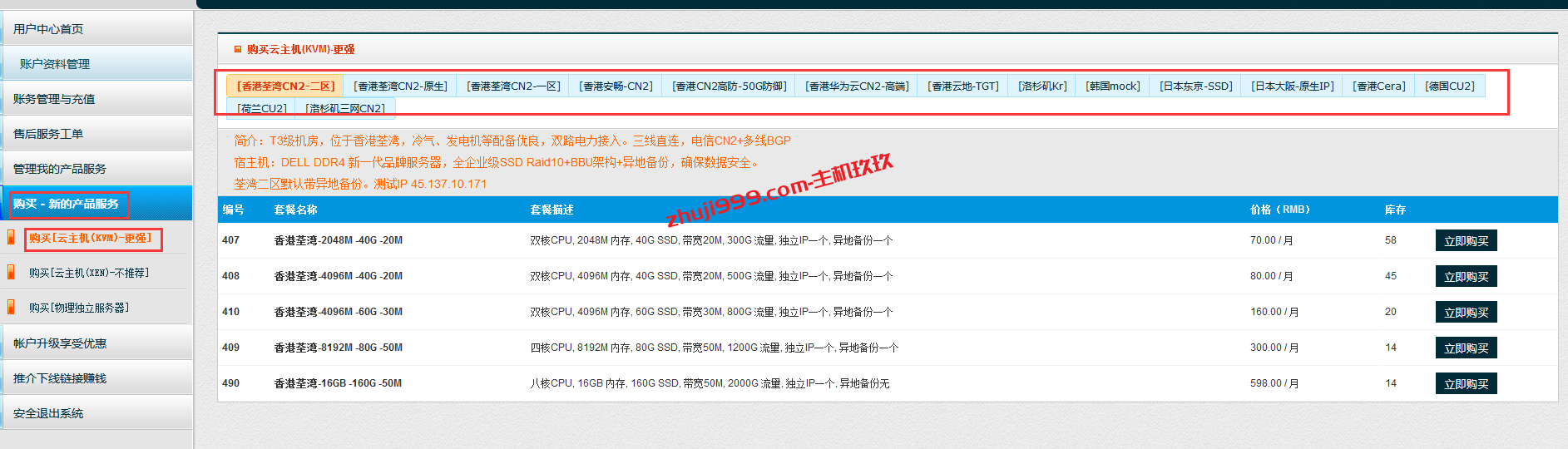
Task: Open 香港CN2高防-50G防御 tab
Action: [x=729, y=86]
